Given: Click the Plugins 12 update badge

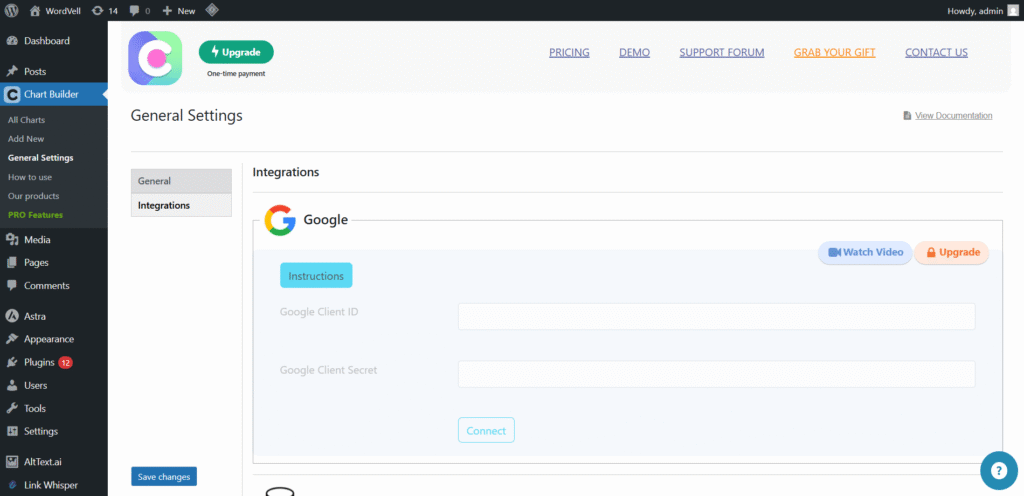Looking at the screenshot, I should (x=65, y=362).
